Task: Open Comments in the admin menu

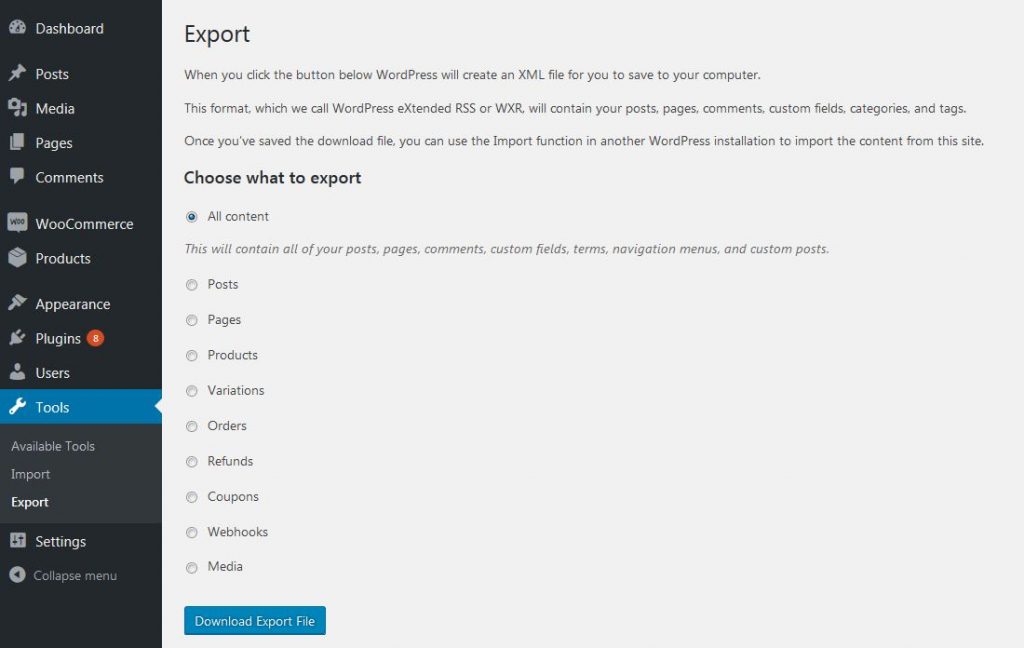Action: coord(69,178)
